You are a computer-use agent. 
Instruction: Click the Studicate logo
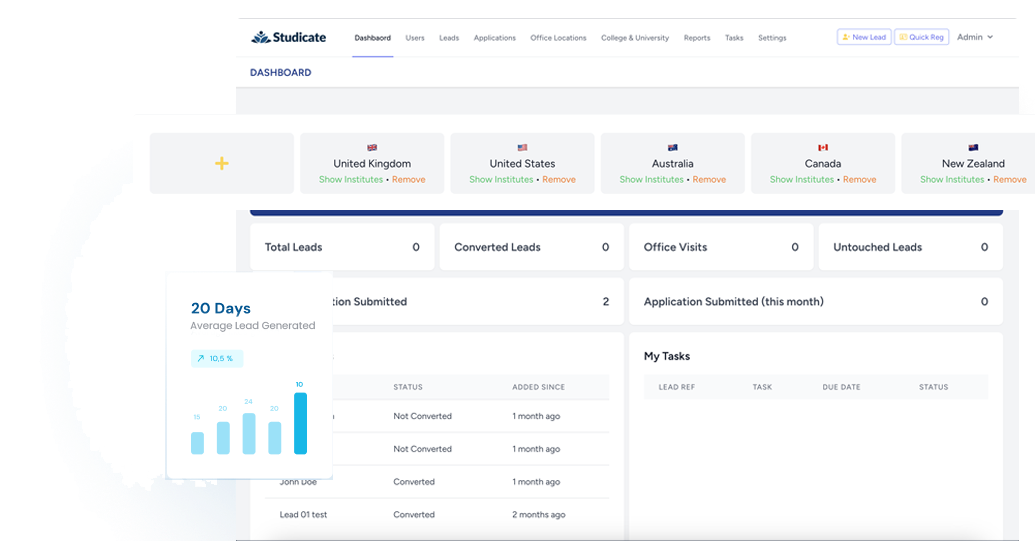pyautogui.click(x=288, y=38)
